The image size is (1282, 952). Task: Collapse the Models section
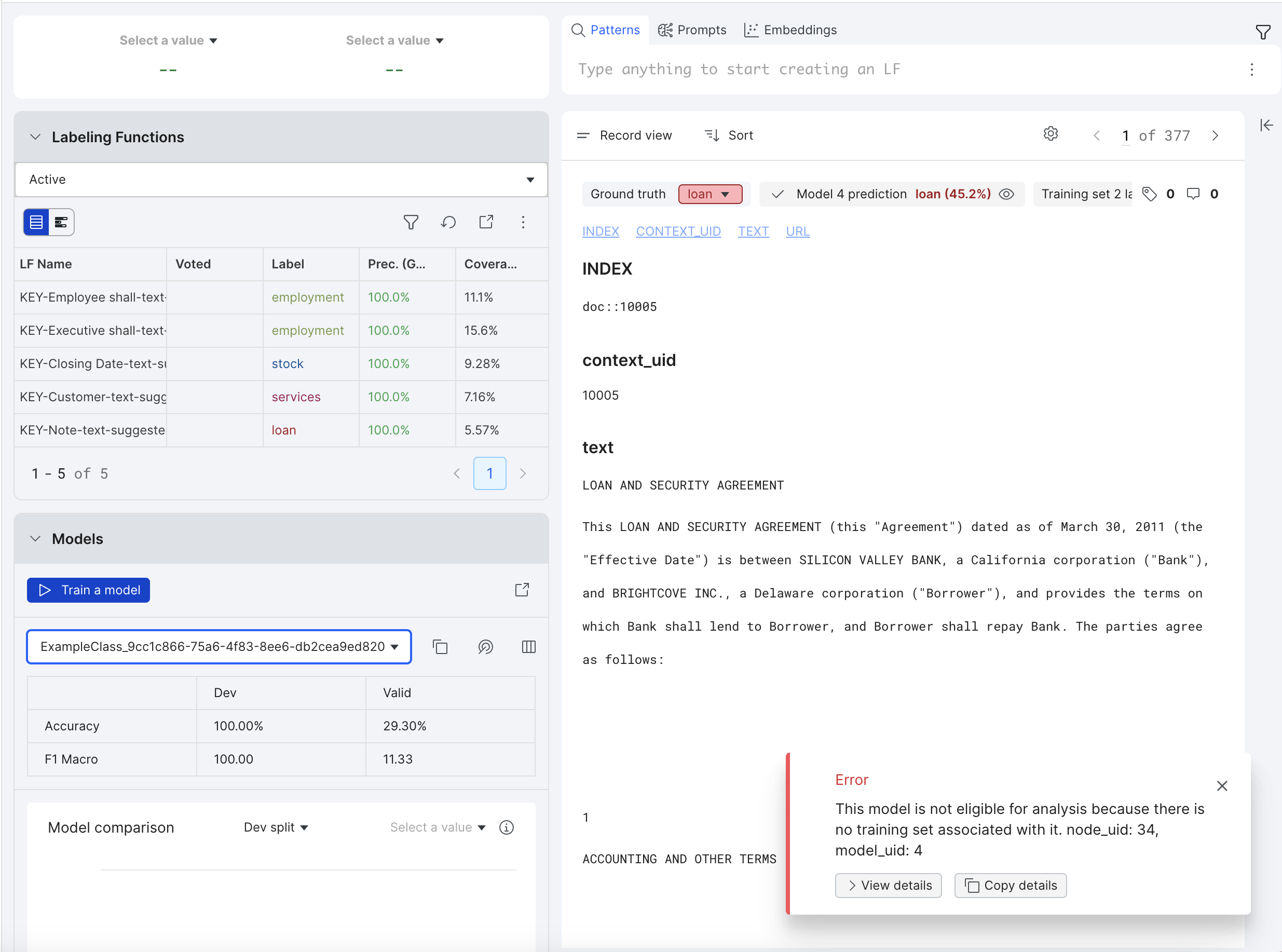[x=35, y=539]
